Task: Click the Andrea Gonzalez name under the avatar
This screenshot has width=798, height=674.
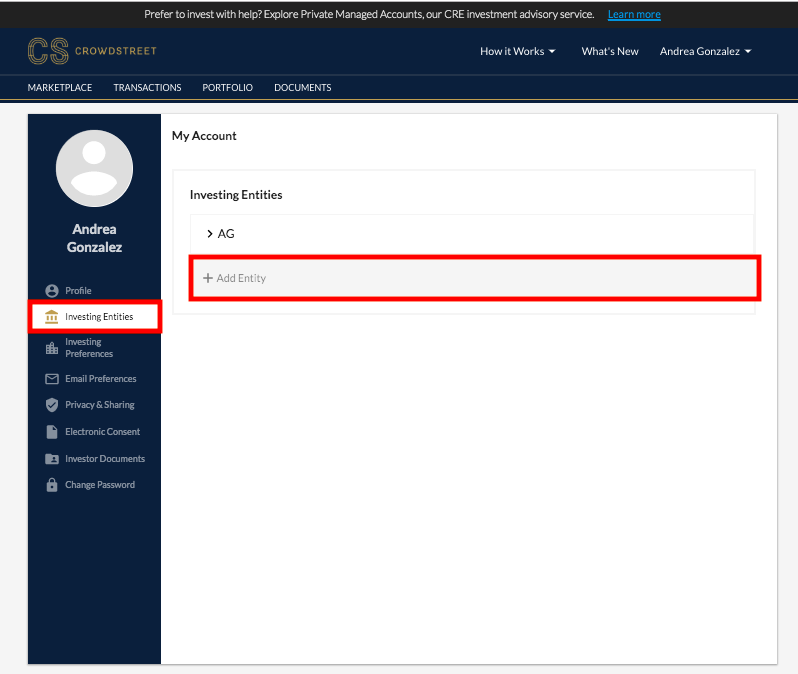Action: point(94,238)
